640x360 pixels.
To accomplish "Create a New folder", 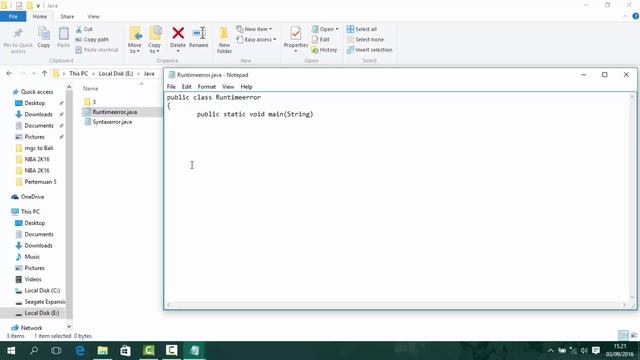I will (224, 40).
